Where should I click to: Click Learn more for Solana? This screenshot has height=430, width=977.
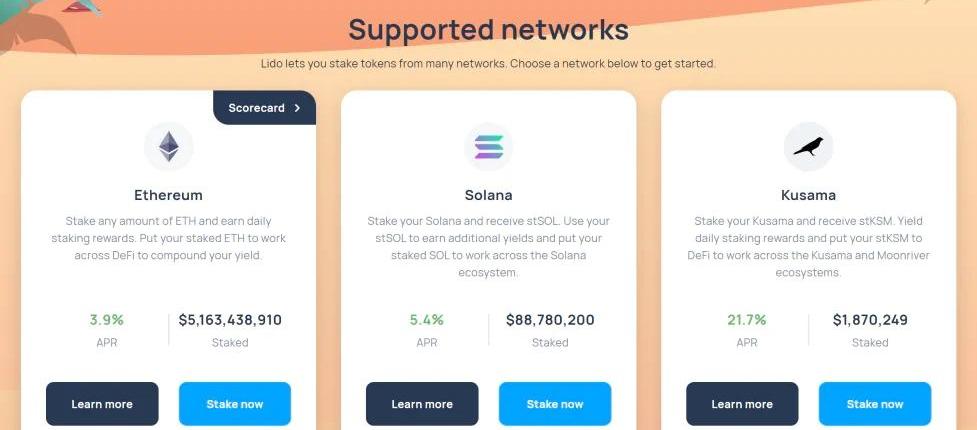tap(422, 404)
